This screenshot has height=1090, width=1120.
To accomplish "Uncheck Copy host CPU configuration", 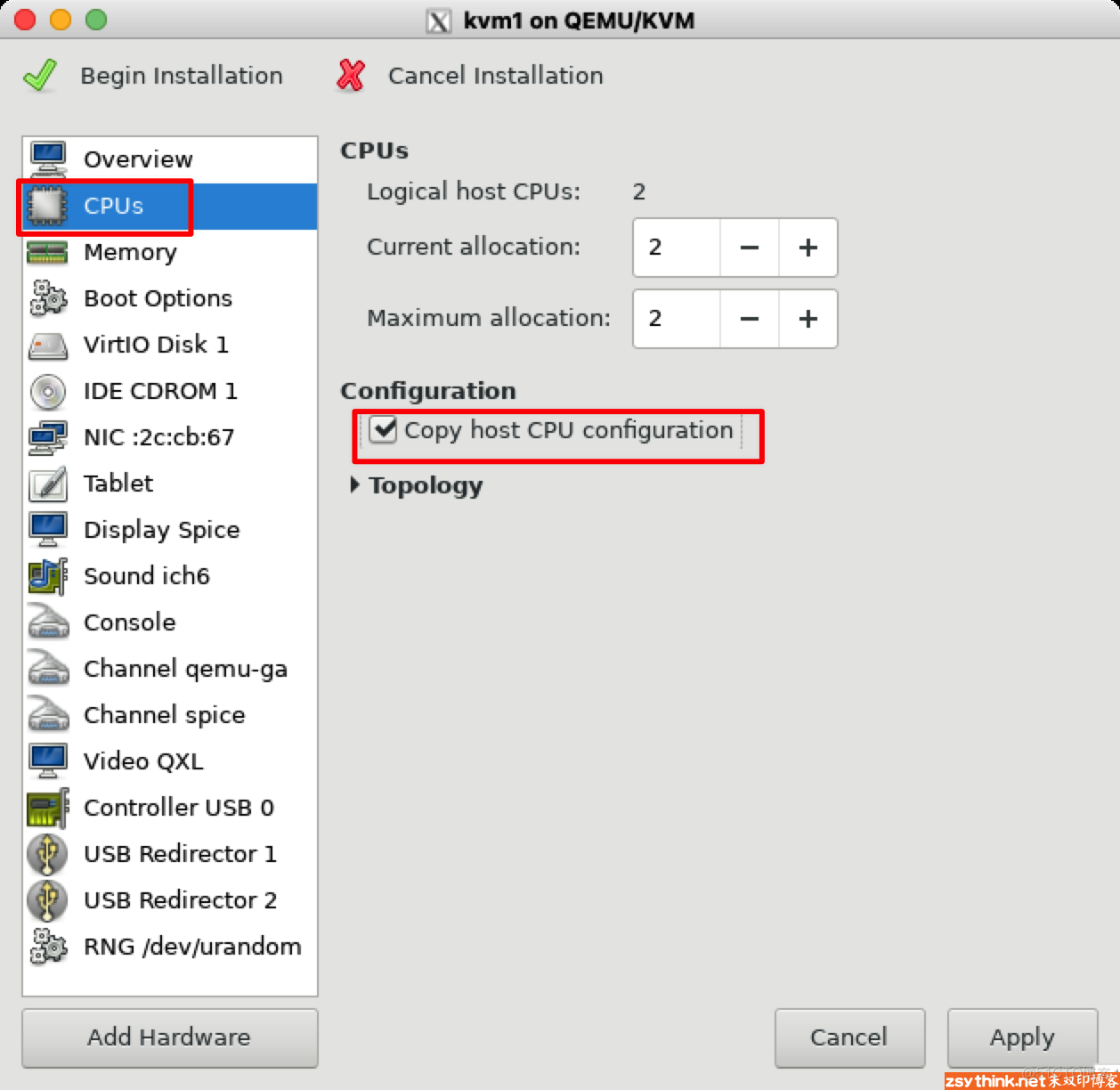I will coord(384,430).
